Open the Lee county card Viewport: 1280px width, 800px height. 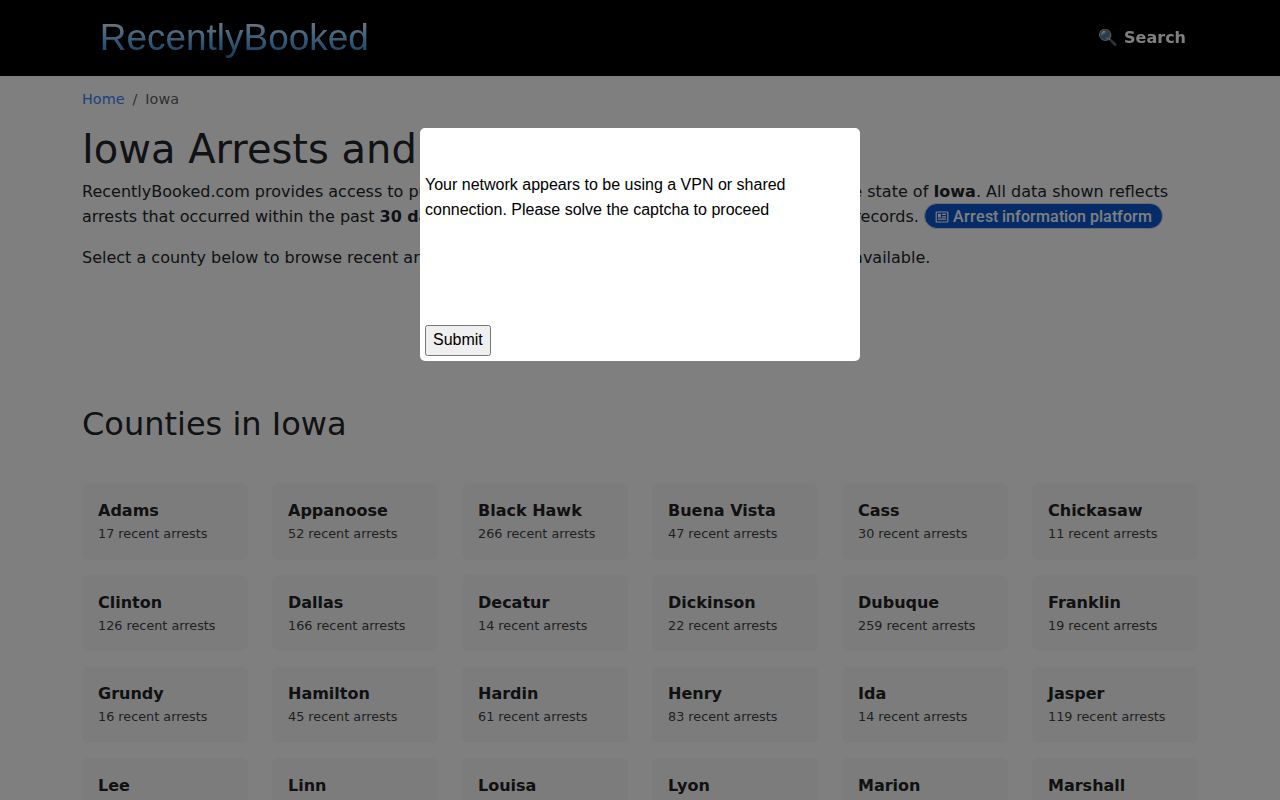(165, 779)
